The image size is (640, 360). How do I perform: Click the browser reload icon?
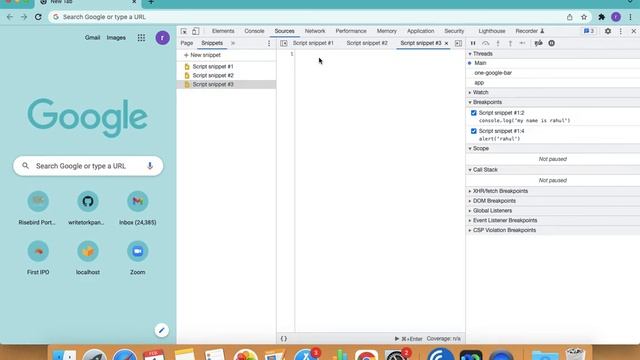pos(38,17)
